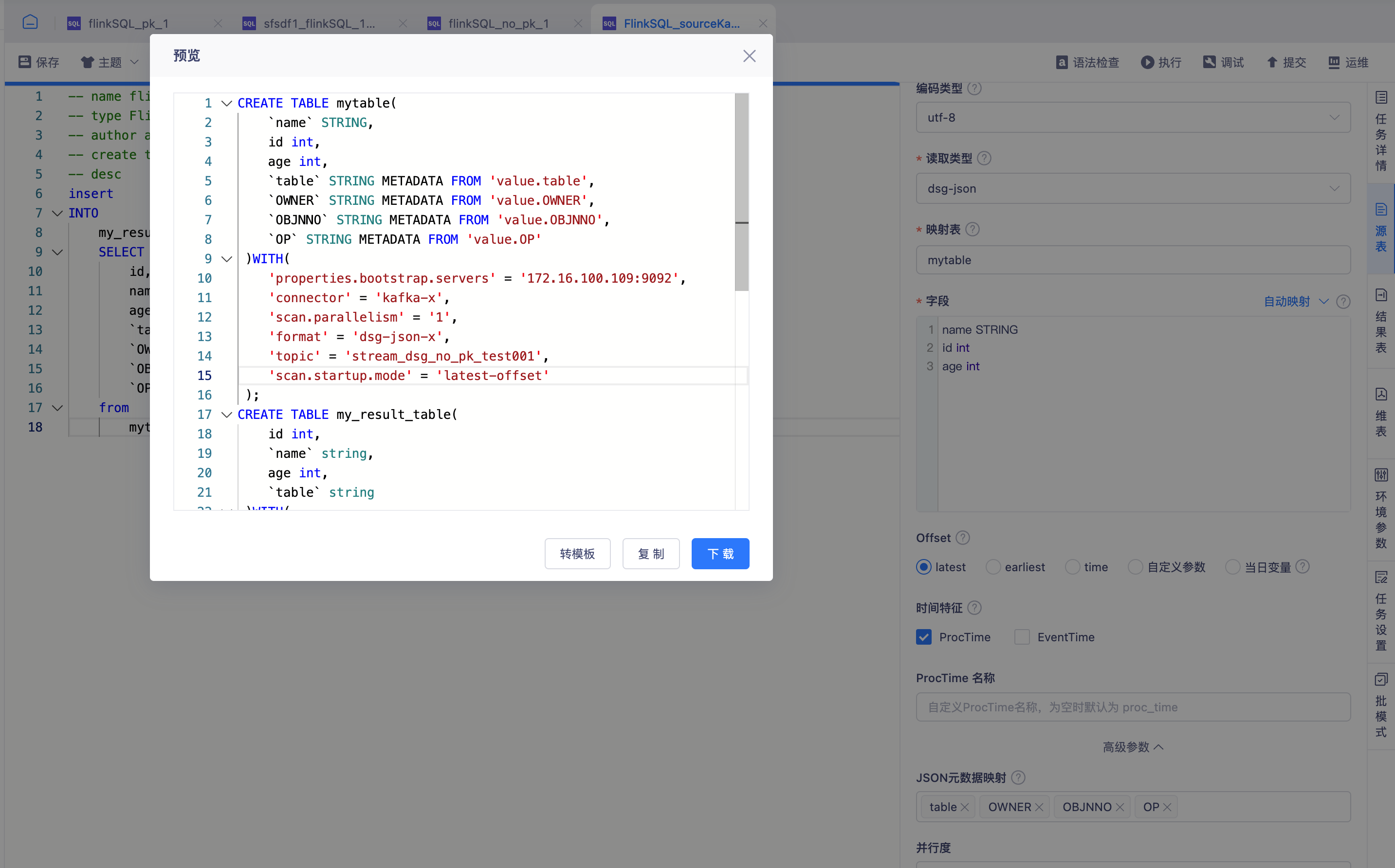Click the 映射表 mytable input field
Screen dimensions: 1395x868
coord(1133,260)
